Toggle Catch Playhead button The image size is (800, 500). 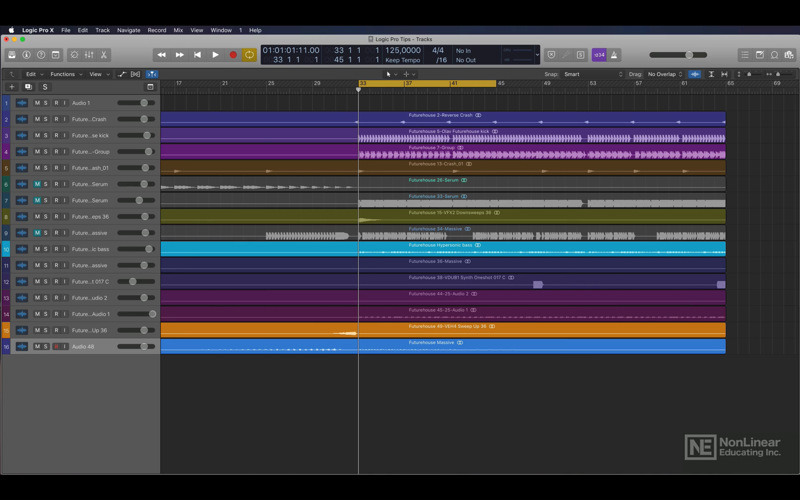point(152,74)
